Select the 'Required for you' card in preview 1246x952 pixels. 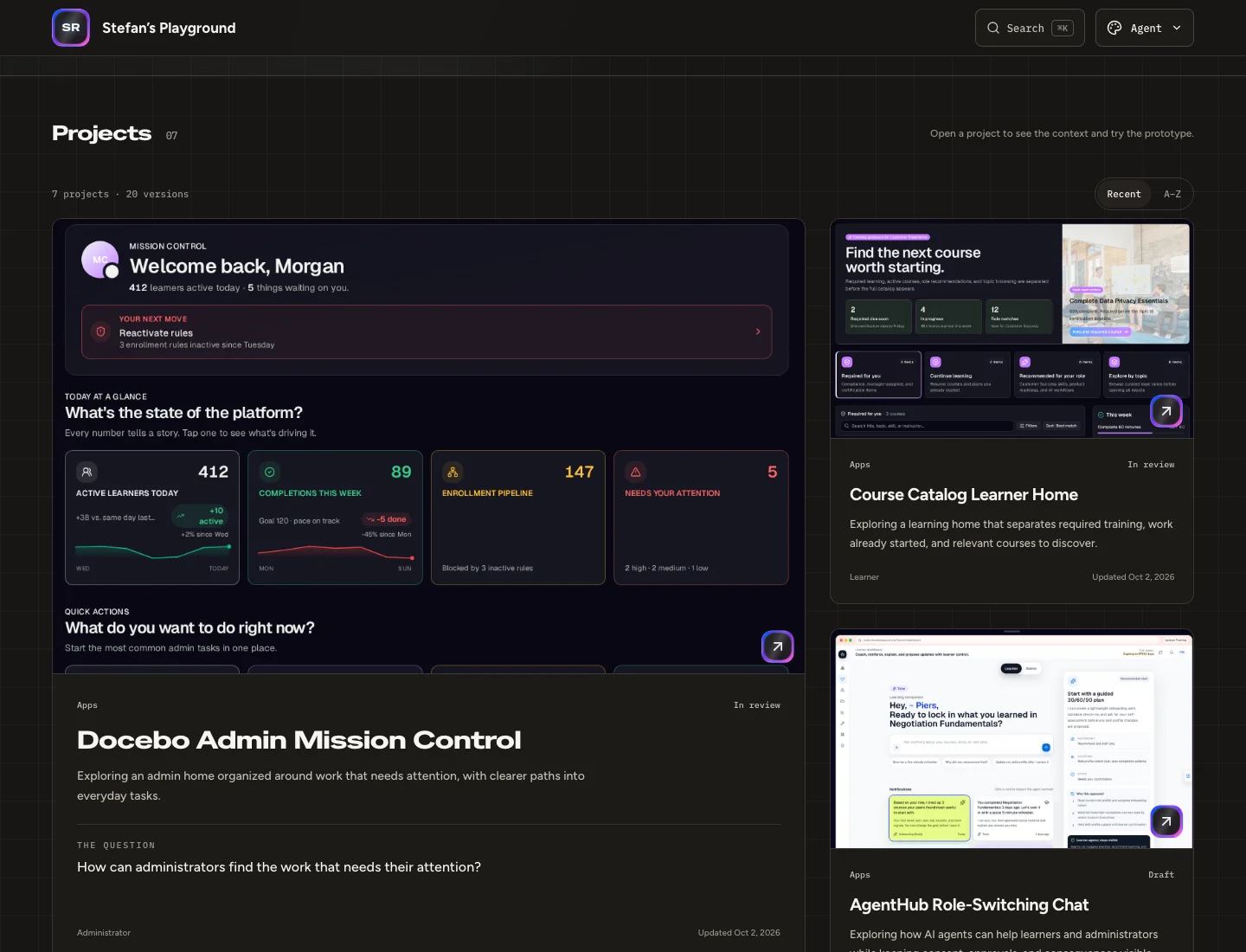878,375
